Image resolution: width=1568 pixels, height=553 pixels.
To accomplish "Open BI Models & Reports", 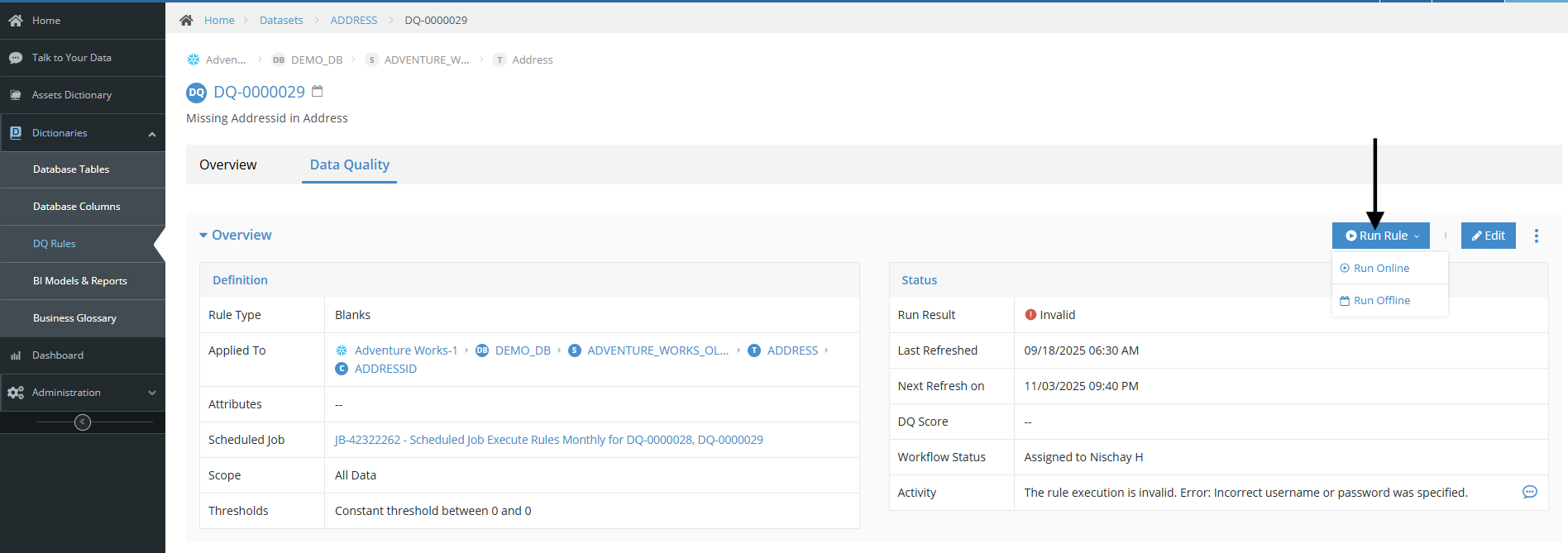I will tap(83, 281).
